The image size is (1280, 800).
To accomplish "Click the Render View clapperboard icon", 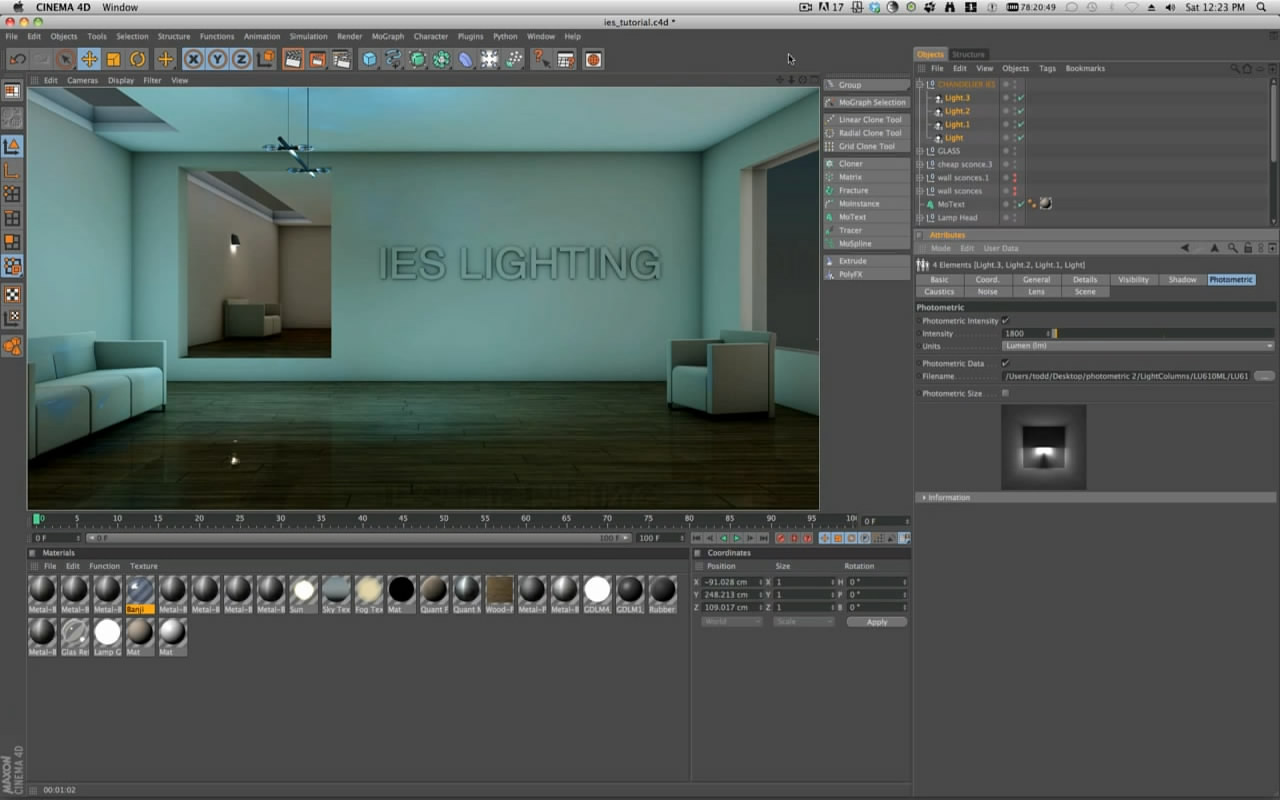I will pos(293,59).
